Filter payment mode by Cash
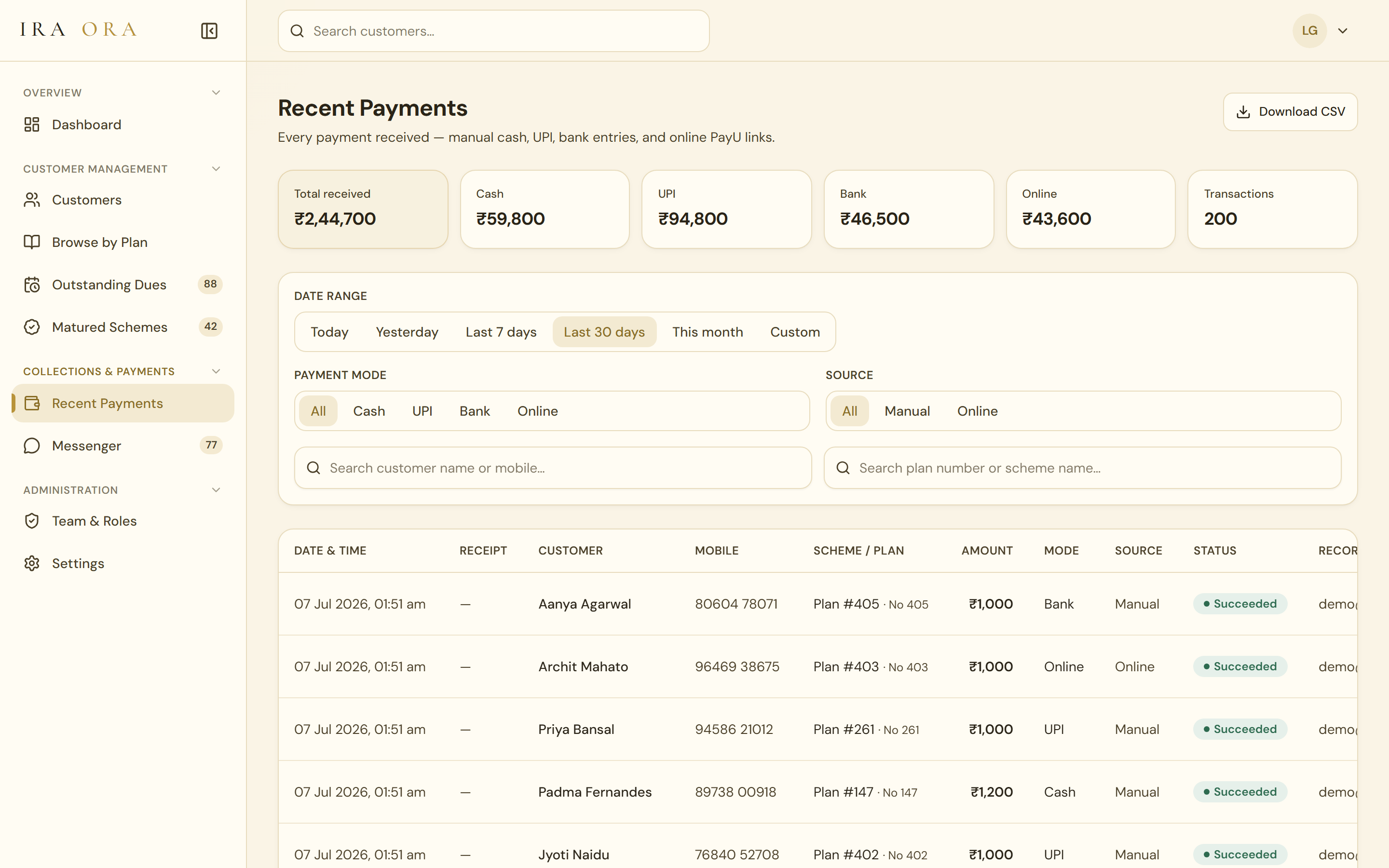1389x868 pixels. pos(369,411)
